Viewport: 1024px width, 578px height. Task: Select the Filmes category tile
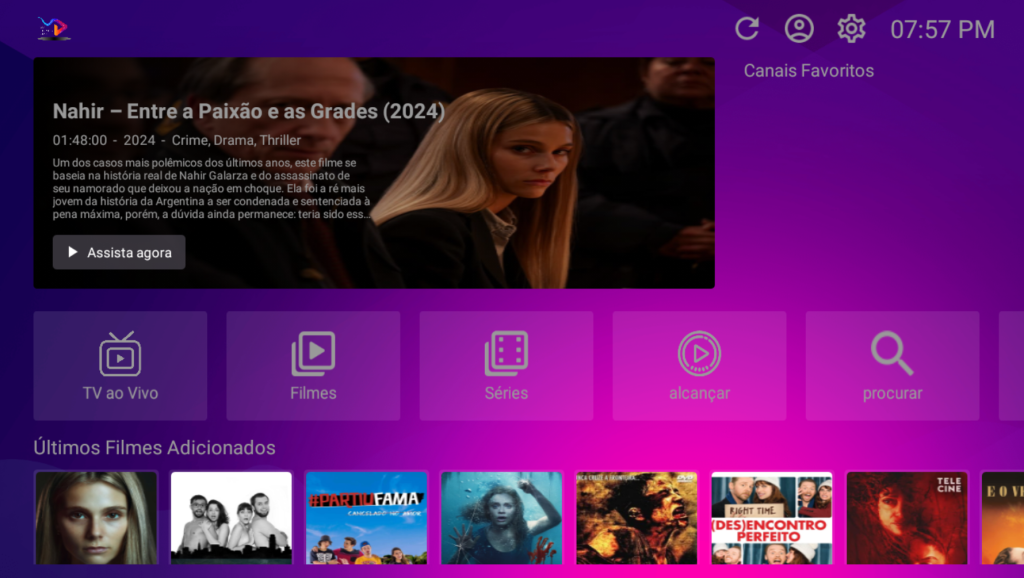pos(313,366)
